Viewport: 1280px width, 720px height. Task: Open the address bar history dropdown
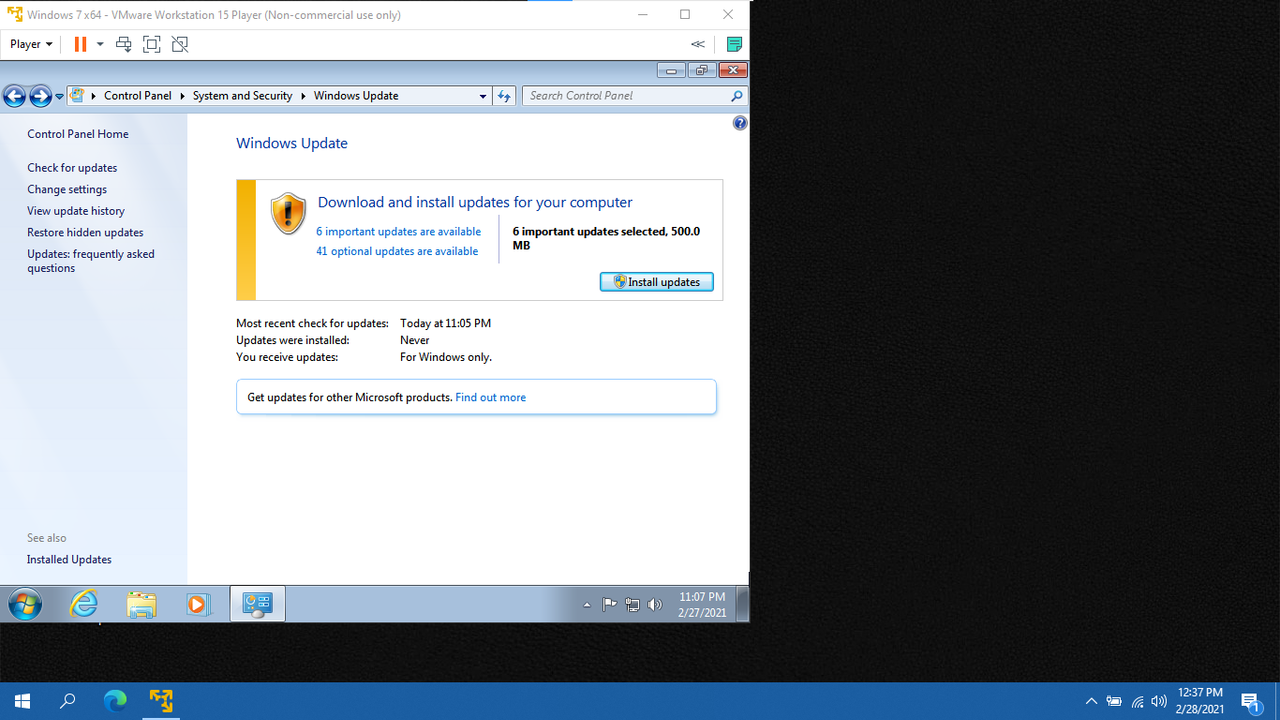coord(483,96)
